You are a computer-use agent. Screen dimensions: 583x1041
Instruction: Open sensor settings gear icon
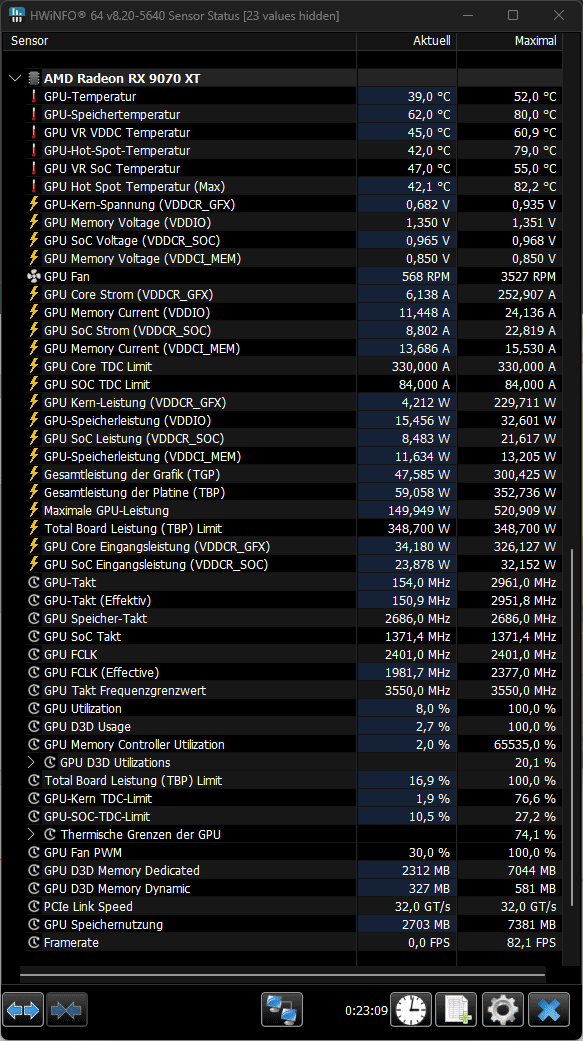tap(503, 1010)
